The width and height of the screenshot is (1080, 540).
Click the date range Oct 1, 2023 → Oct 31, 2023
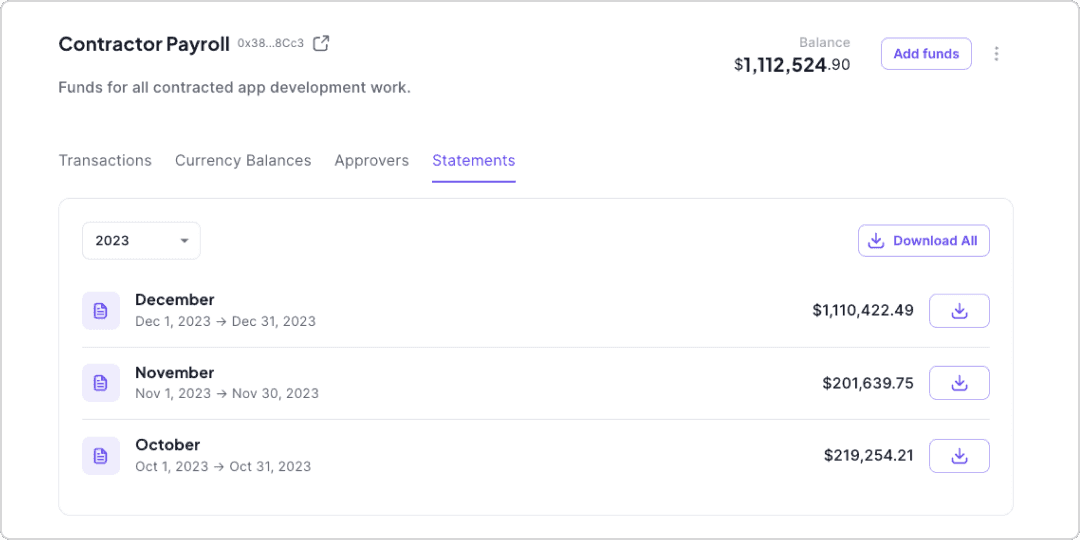click(223, 467)
